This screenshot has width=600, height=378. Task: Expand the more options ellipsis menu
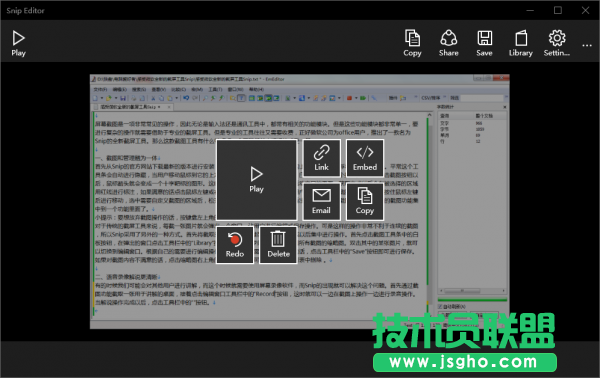[587, 45]
